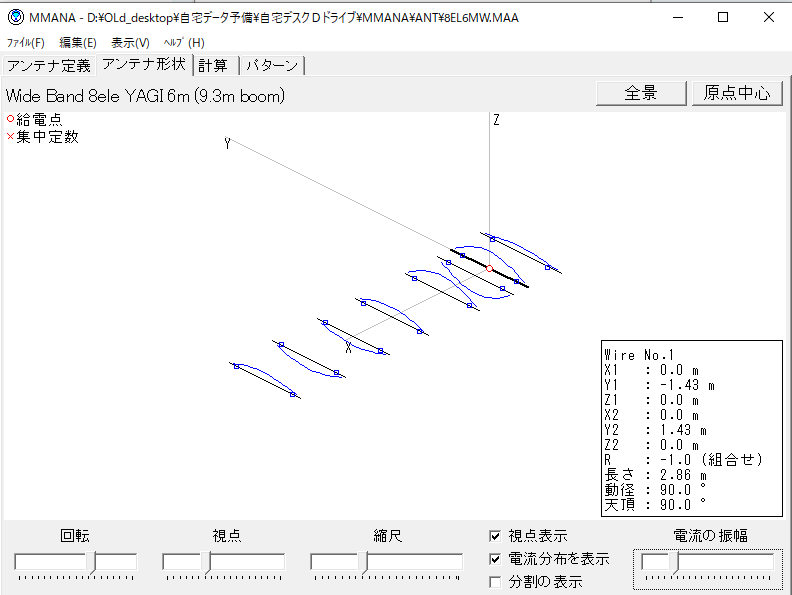Click the 電流の振幅 slider
Screen dimensions: 792x595
(708, 563)
